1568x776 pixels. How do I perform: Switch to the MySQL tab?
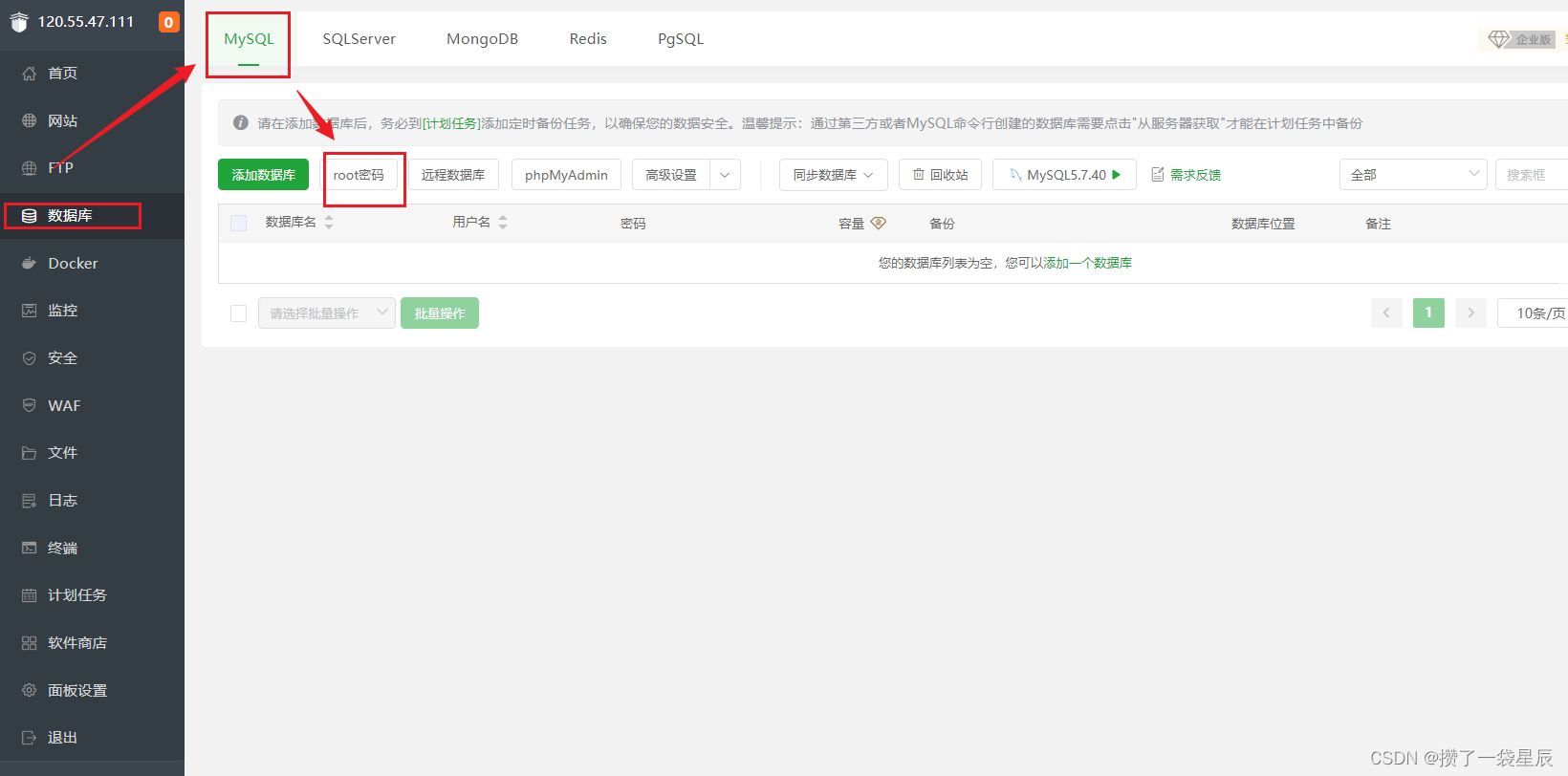tap(249, 39)
